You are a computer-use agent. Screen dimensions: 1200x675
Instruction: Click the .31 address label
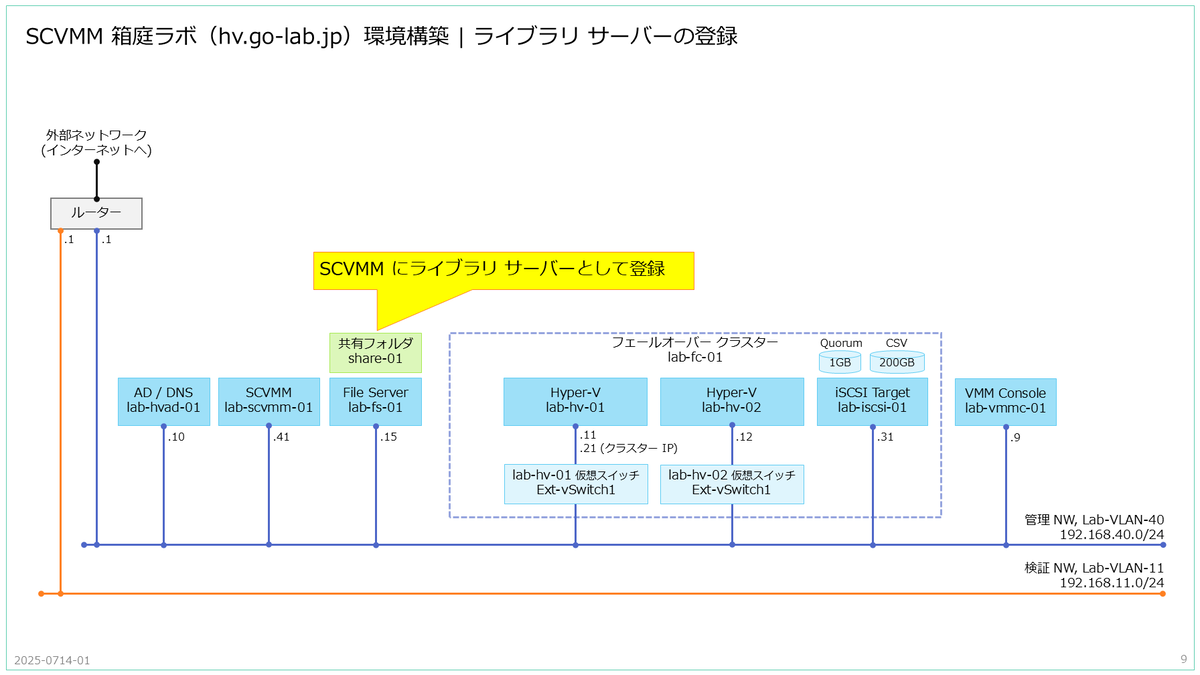click(x=886, y=437)
